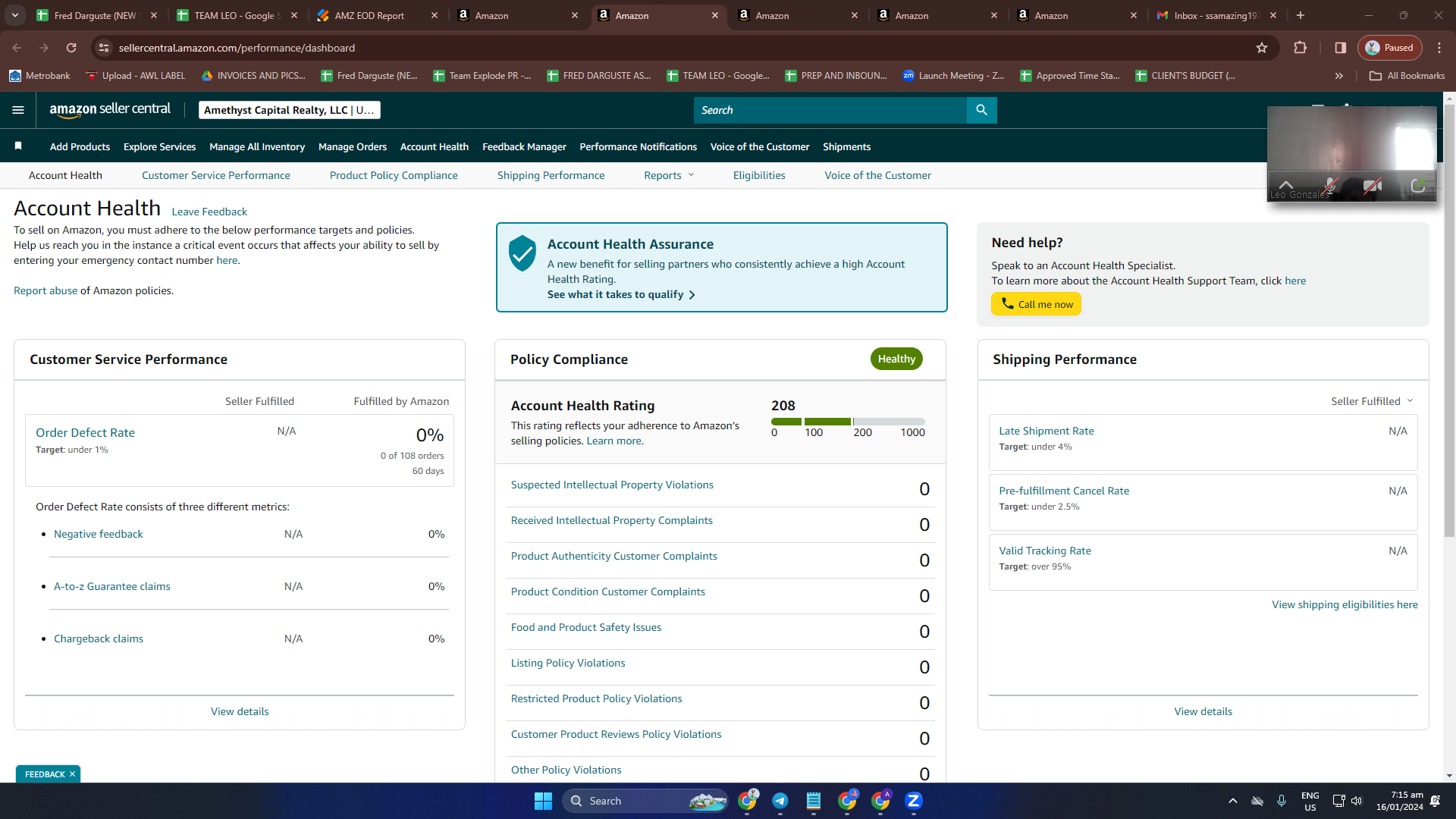Viewport: 1456px width, 819px height.
Task: Expand the Reports dropdown
Action: pyautogui.click(x=669, y=175)
